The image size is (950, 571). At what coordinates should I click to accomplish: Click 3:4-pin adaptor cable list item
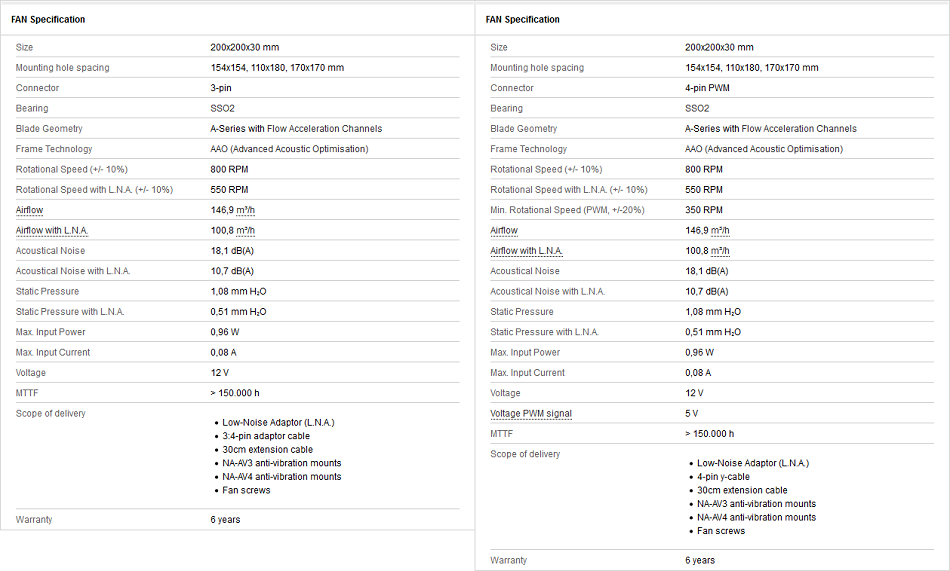(266, 436)
